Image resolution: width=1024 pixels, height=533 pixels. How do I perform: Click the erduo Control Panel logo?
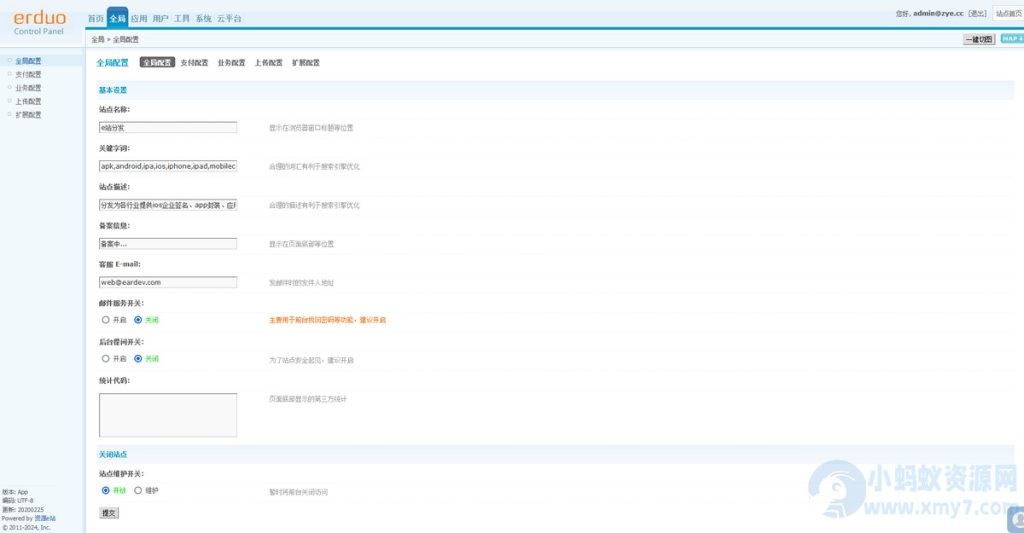tap(39, 23)
